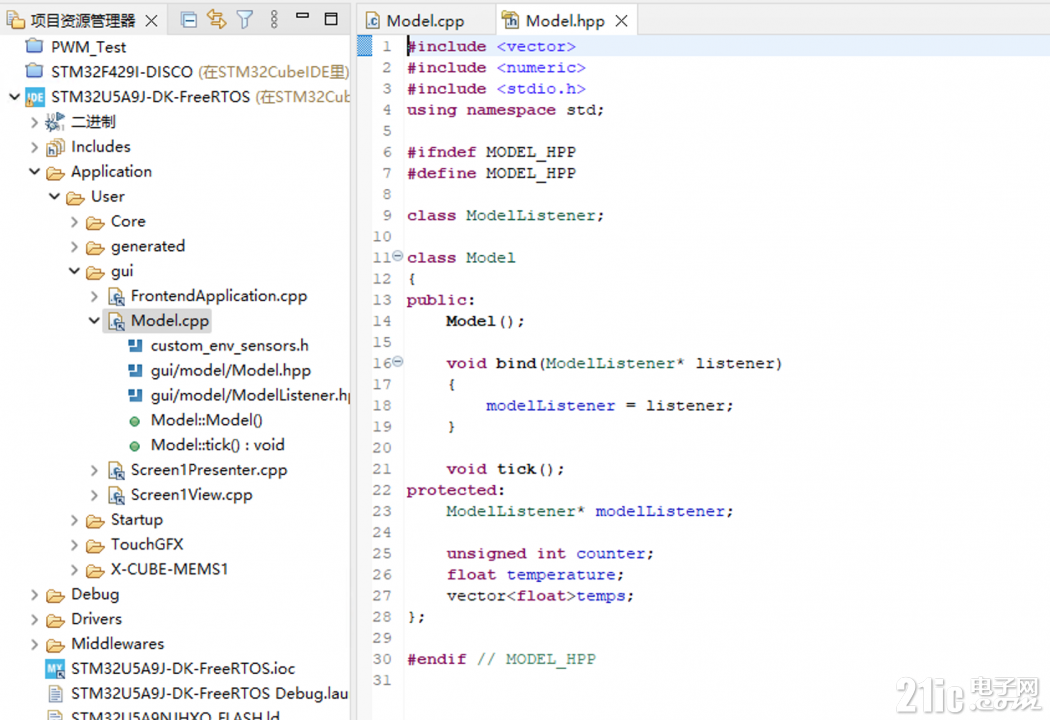Maximize the project explorer panel

(331, 19)
